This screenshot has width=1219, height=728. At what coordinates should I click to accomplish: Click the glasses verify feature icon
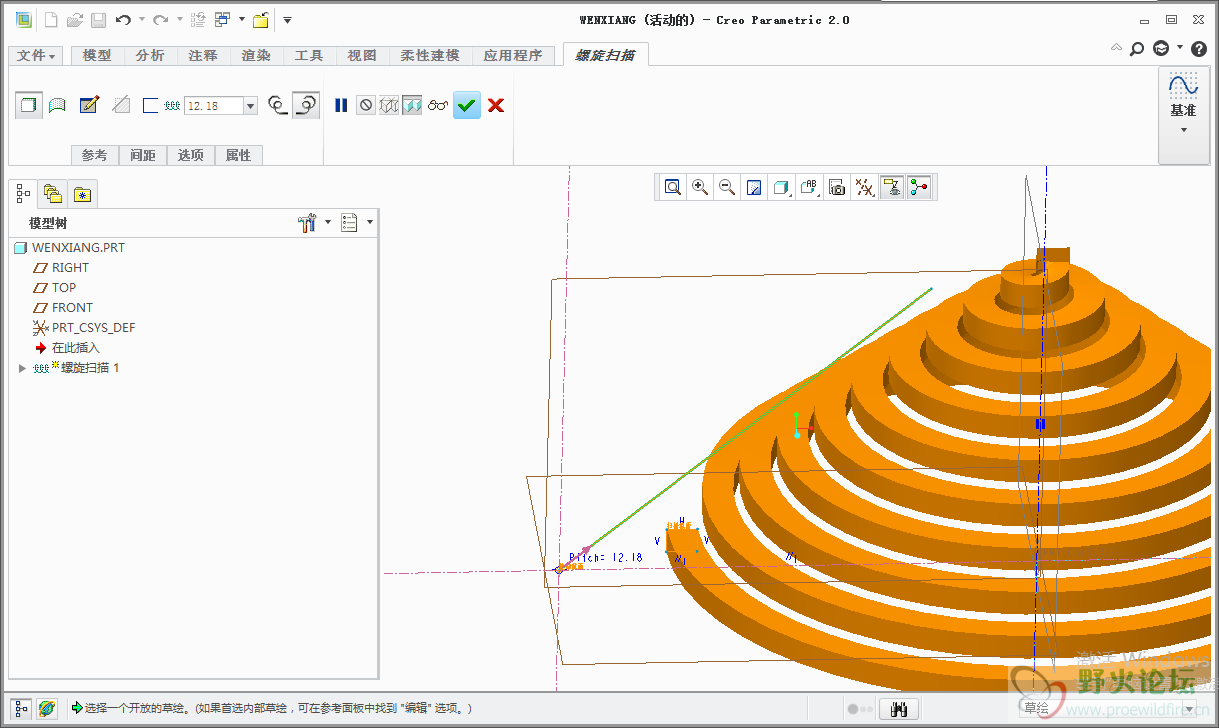pos(437,105)
